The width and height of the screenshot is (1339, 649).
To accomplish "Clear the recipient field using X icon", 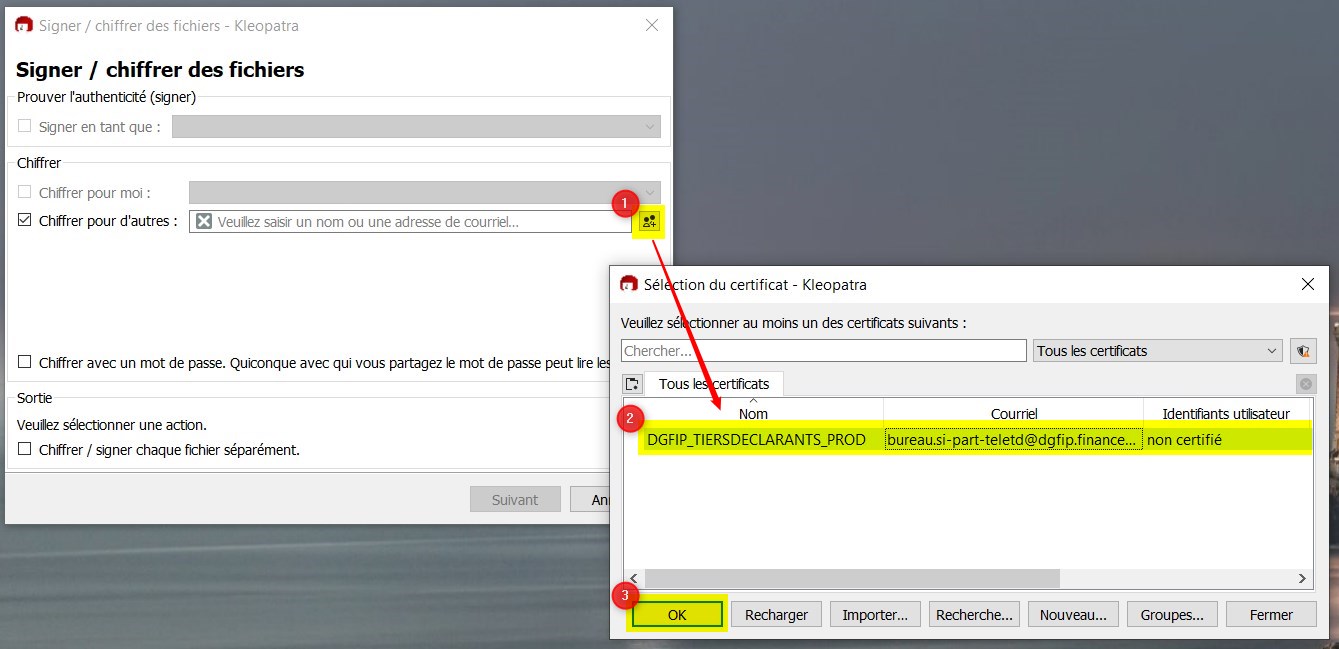I will (204, 222).
